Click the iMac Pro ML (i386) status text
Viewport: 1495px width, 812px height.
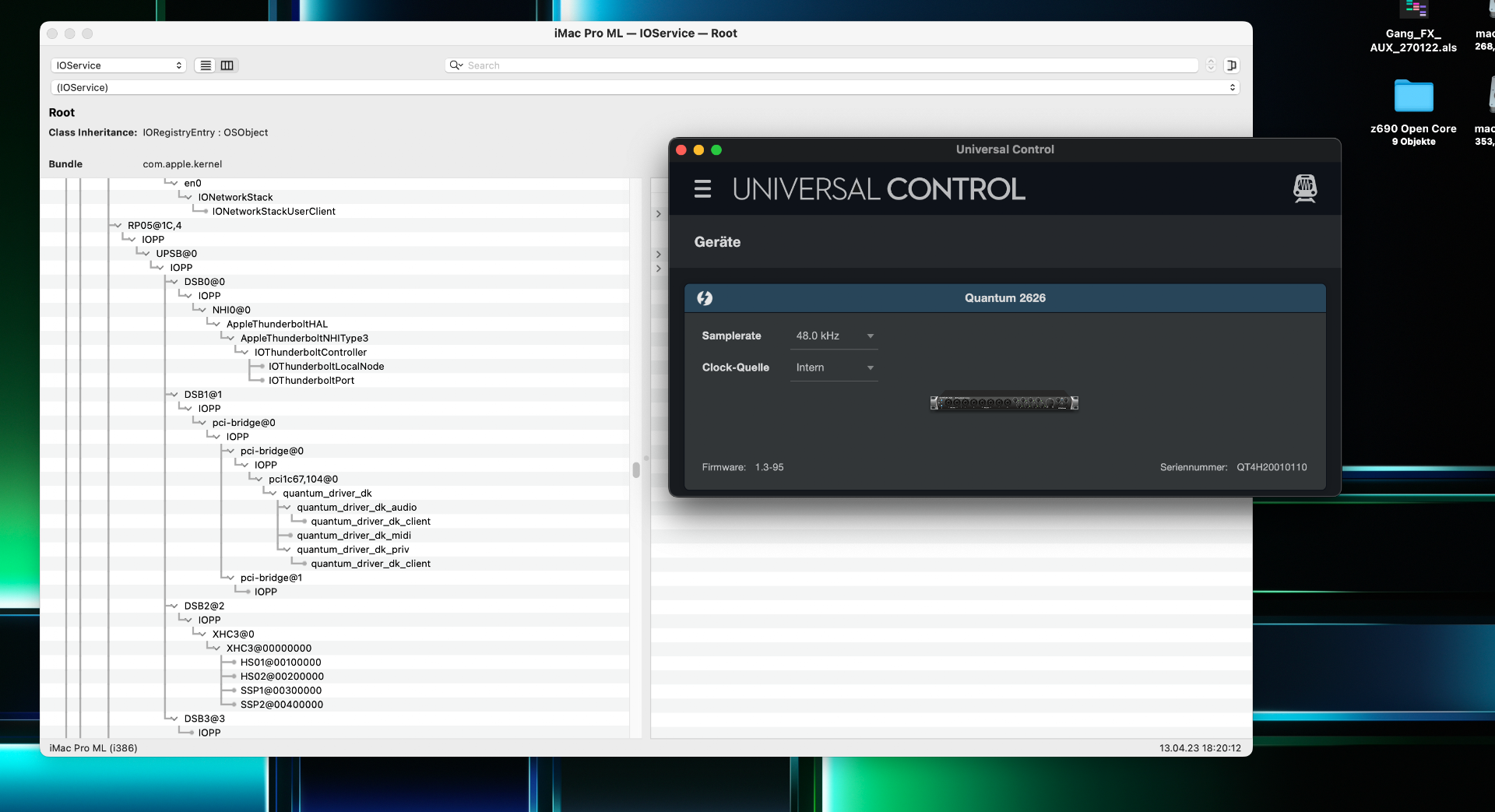pos(93,748)
